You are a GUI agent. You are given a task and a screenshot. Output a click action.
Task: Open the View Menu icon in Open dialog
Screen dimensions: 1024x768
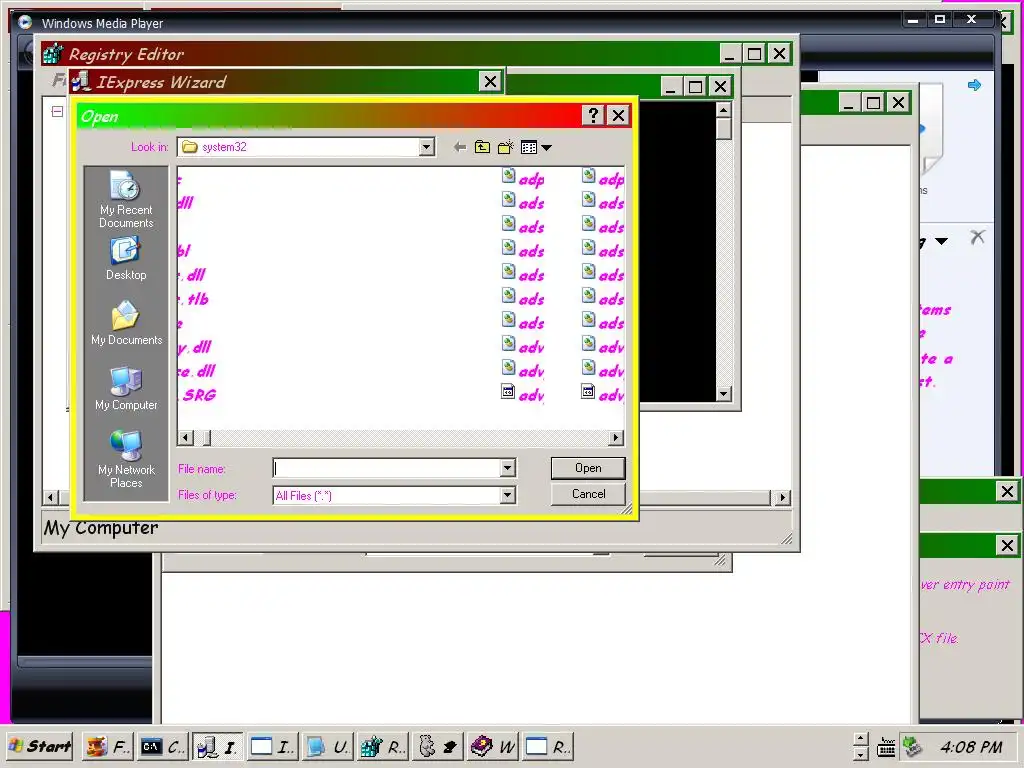point(536,147)
